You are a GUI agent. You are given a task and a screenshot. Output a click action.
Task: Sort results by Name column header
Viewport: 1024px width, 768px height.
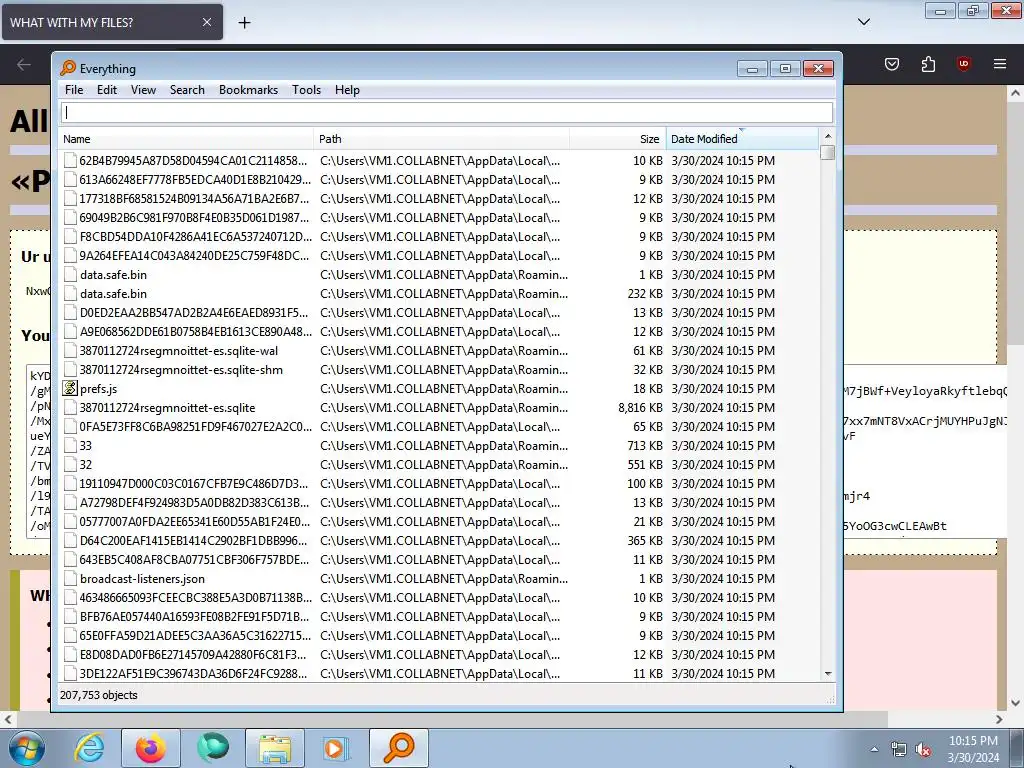tap(187, 138)
